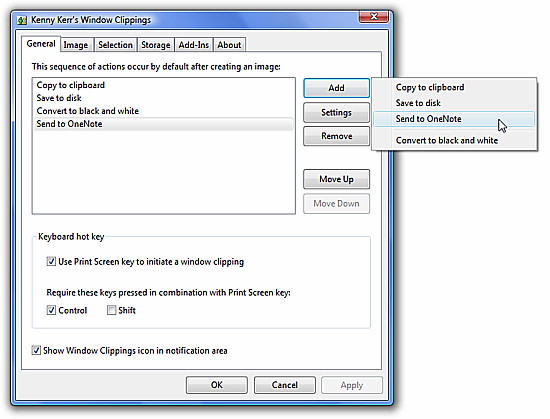Image resolution: width=550 pixels, height=419 pixels.
Task: Switch to the Storage tab
Action: point(155,45)
